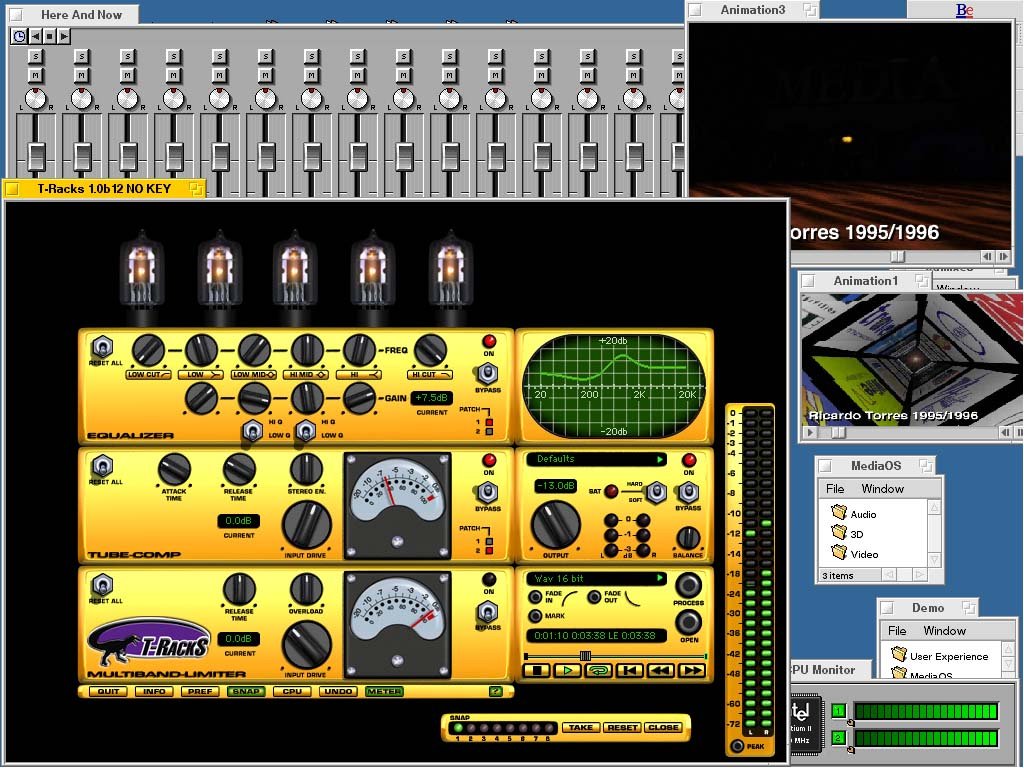Screen dimensions: 1024x768
Task: Open the File menu in Demo window
Action: 897,630
